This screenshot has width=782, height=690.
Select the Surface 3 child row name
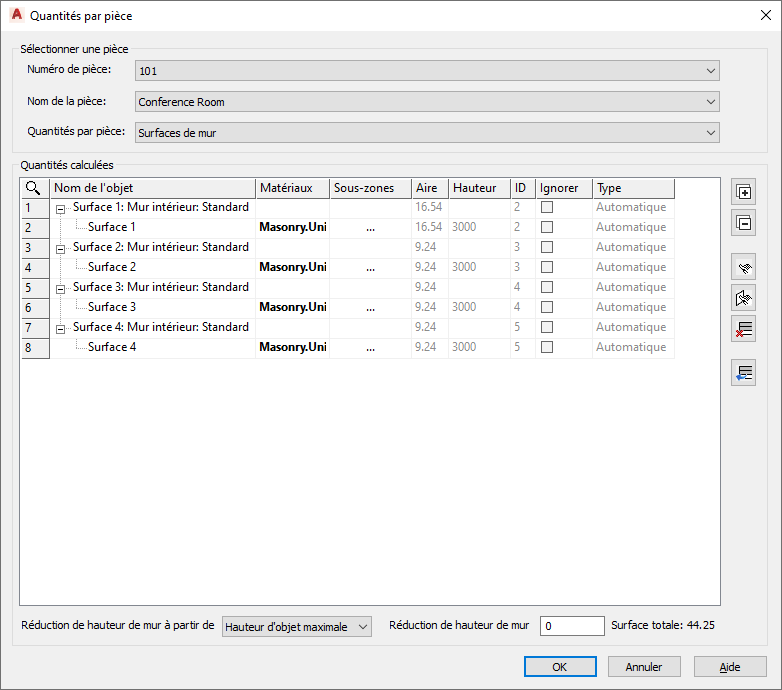(111, 307)
